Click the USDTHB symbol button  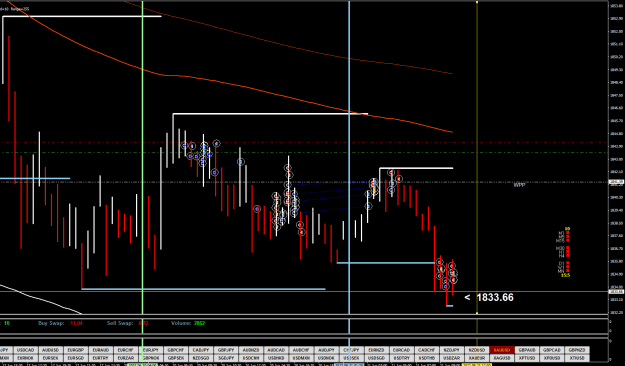(426, 358)
